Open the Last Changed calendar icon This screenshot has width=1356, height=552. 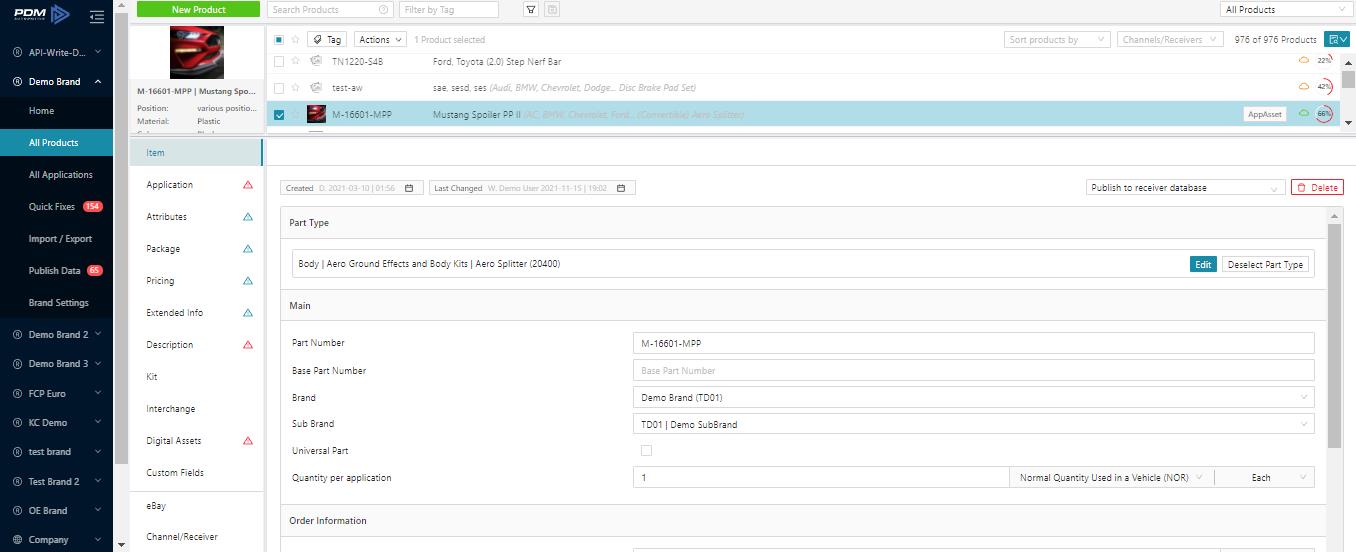click(621, 188)
